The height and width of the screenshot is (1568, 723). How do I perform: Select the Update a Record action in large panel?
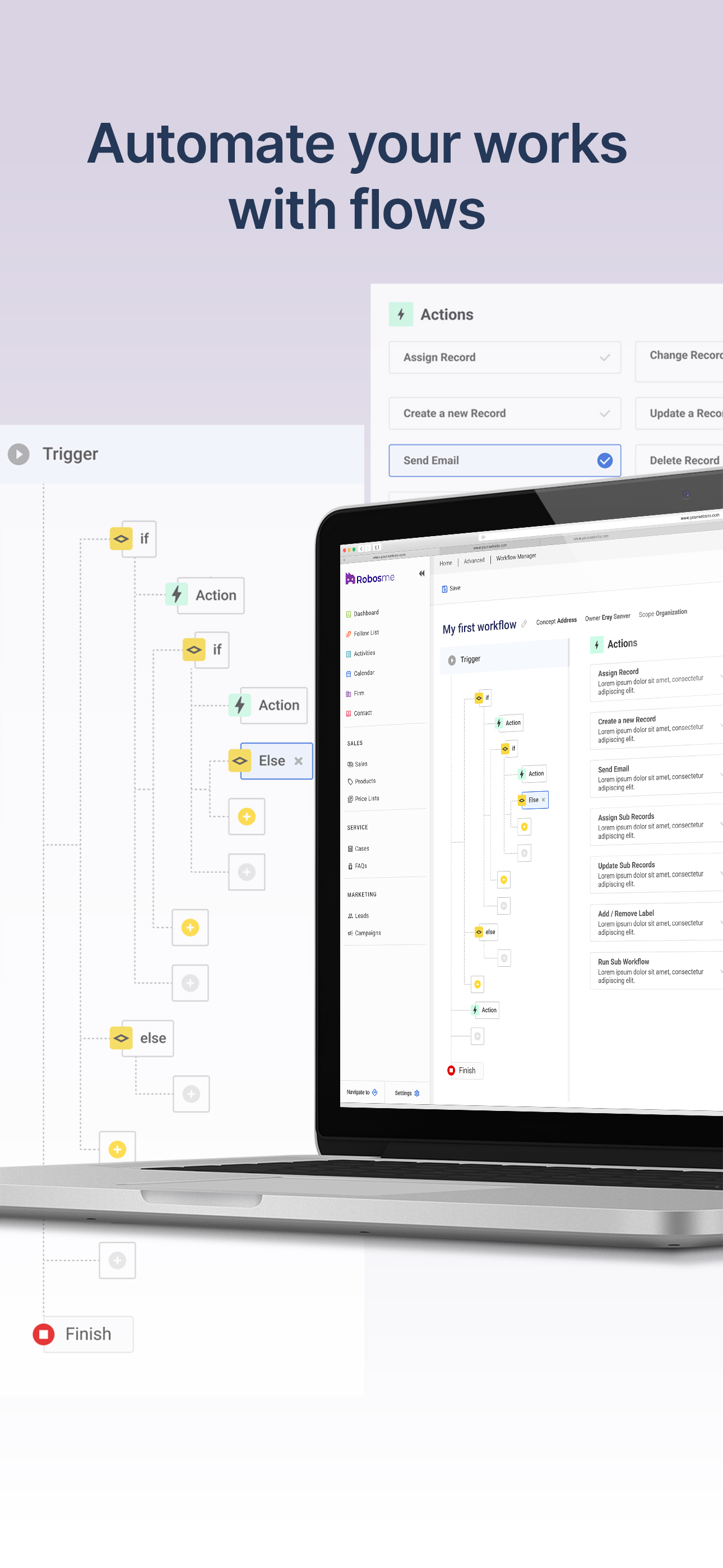[x=679, y=413]
